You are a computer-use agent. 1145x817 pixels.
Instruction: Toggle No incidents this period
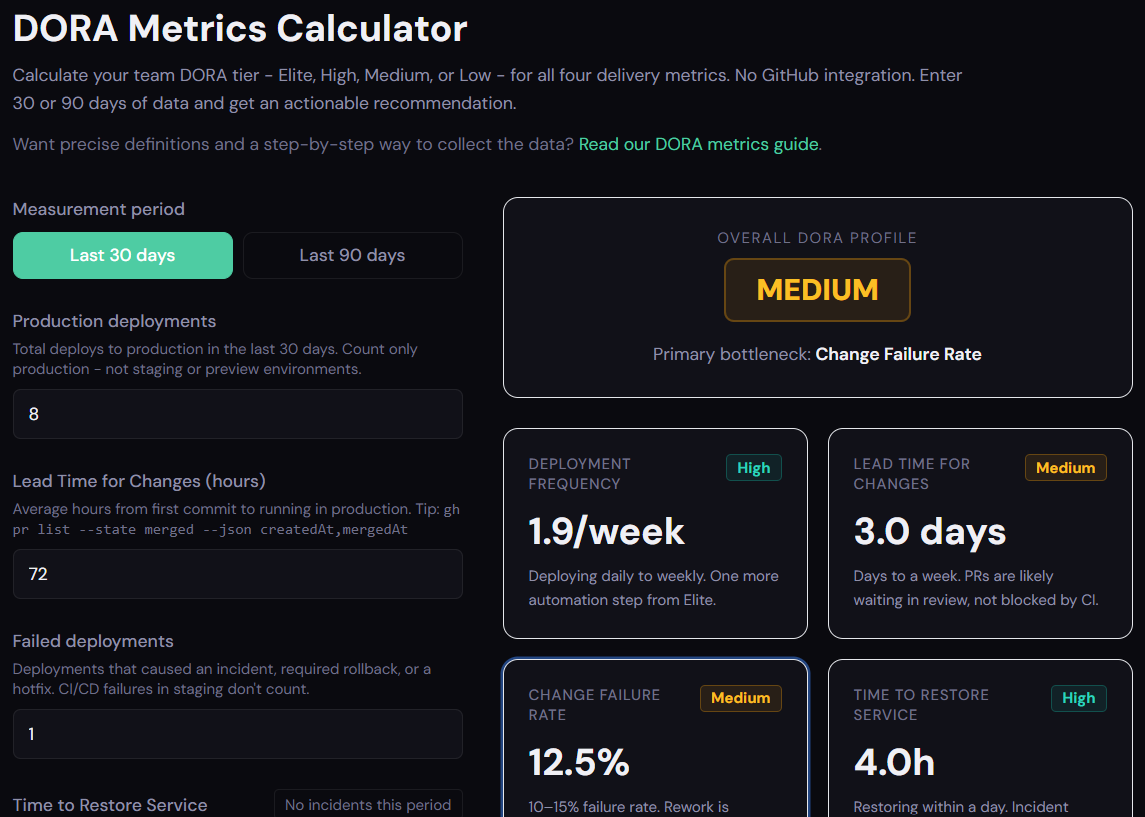(368, 804)
